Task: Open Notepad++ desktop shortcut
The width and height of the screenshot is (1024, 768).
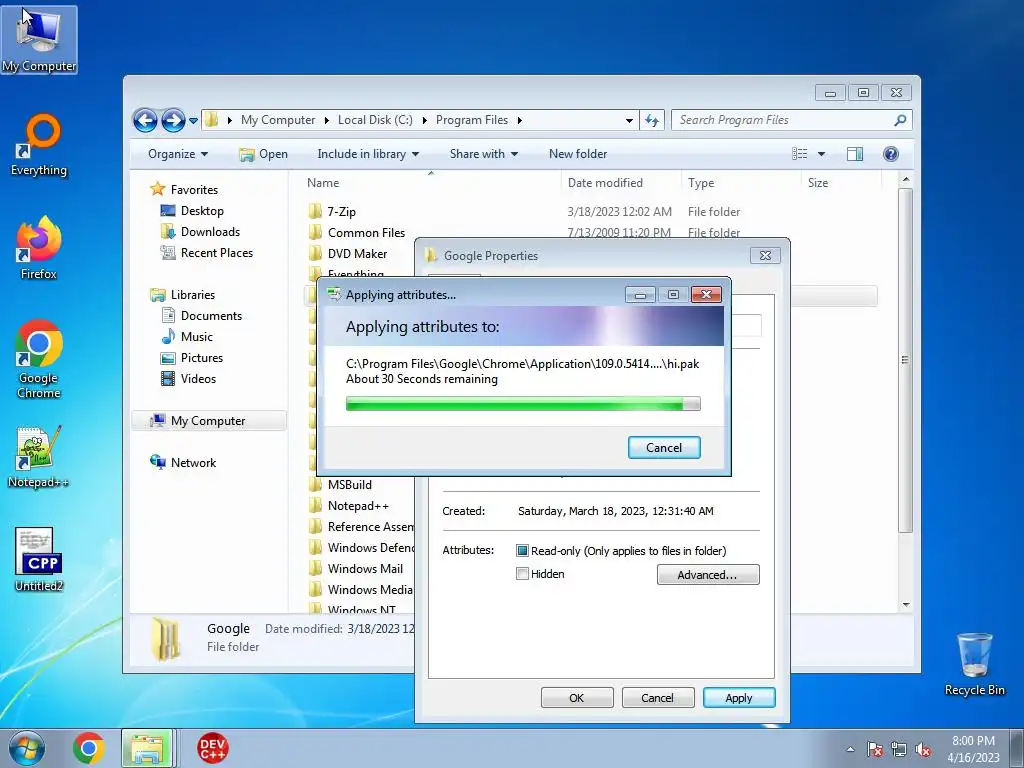Action: 39,457
